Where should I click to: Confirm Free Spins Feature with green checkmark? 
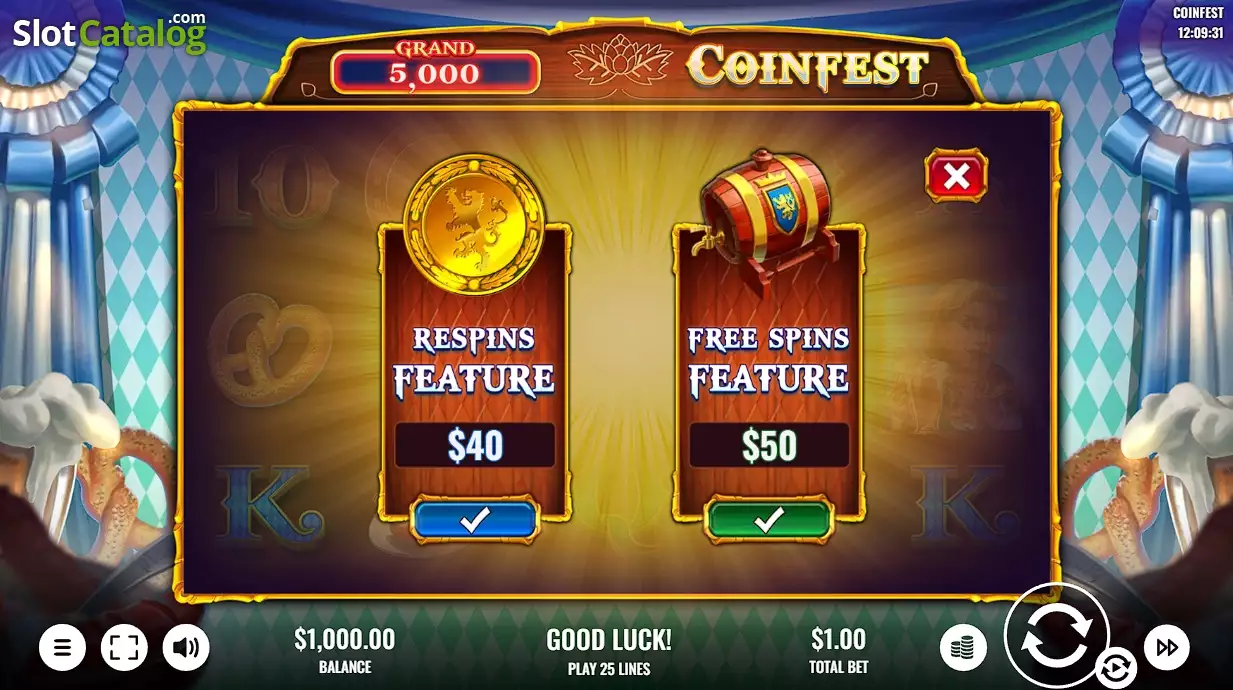768,520
